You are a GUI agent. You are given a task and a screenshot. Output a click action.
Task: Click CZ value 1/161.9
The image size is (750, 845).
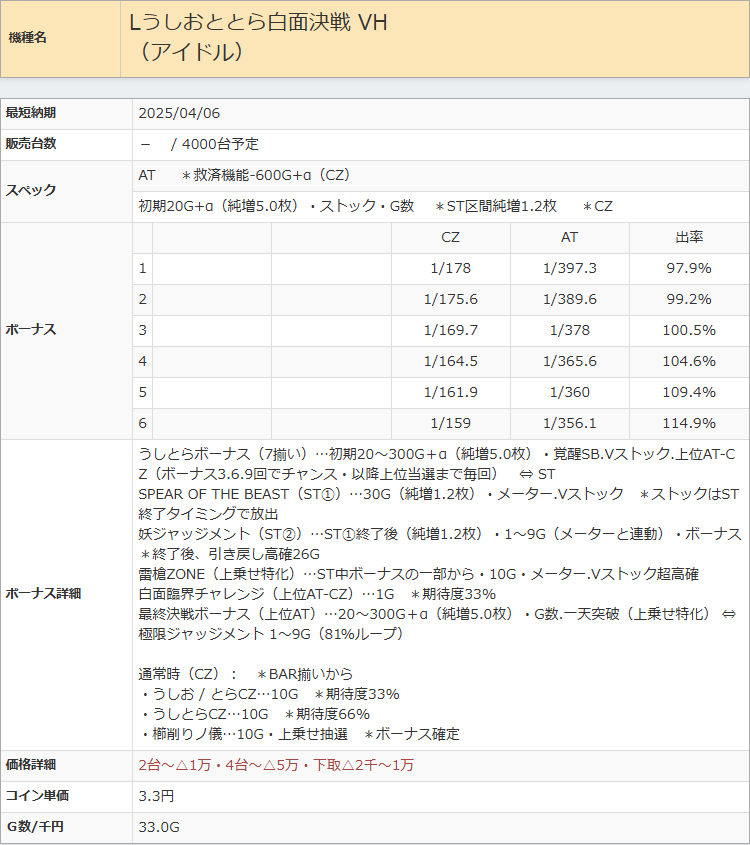[x=450, y=392]
